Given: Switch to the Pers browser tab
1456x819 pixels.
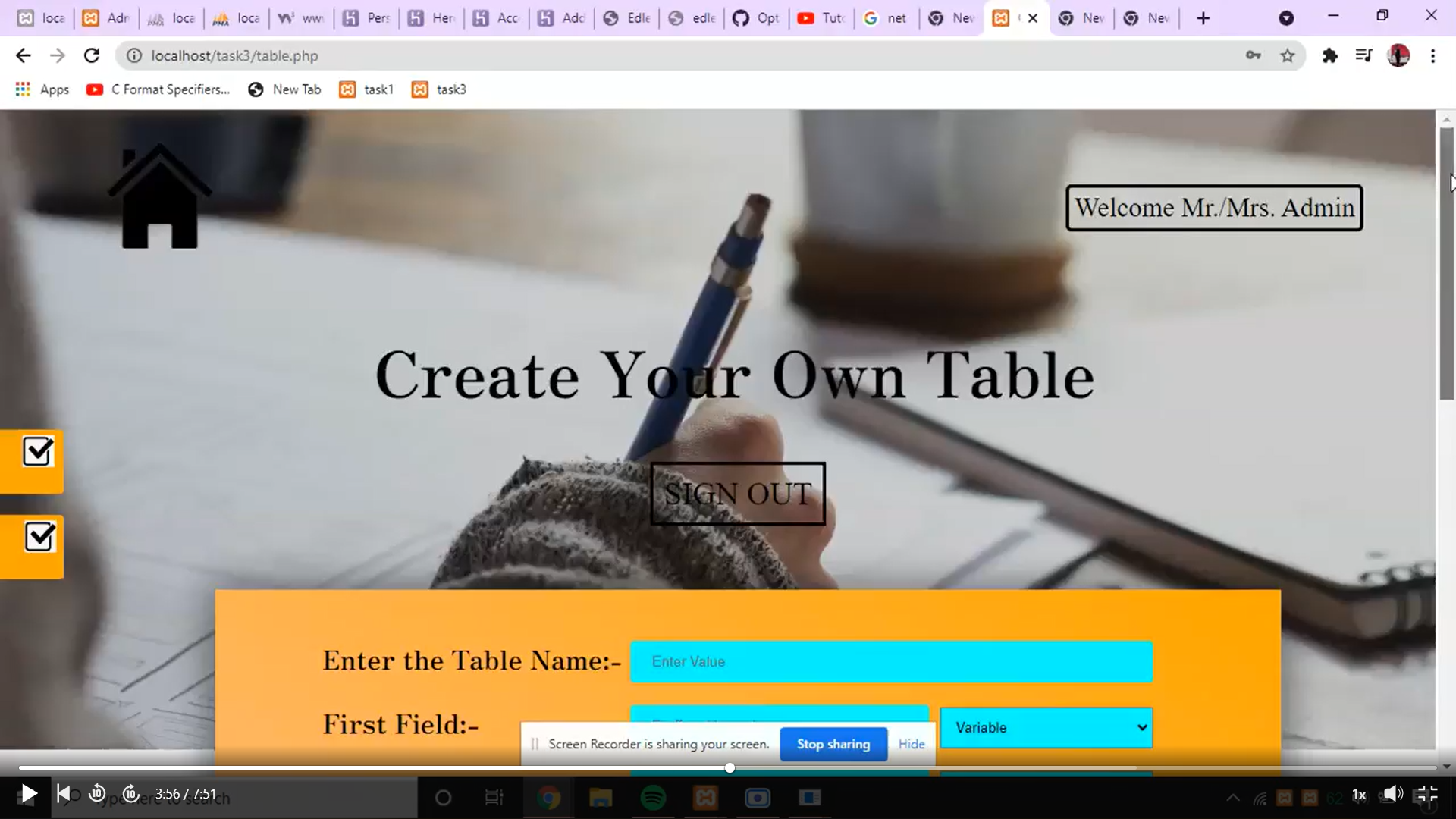Looking at the screenshot, I should tap(367, 17).
